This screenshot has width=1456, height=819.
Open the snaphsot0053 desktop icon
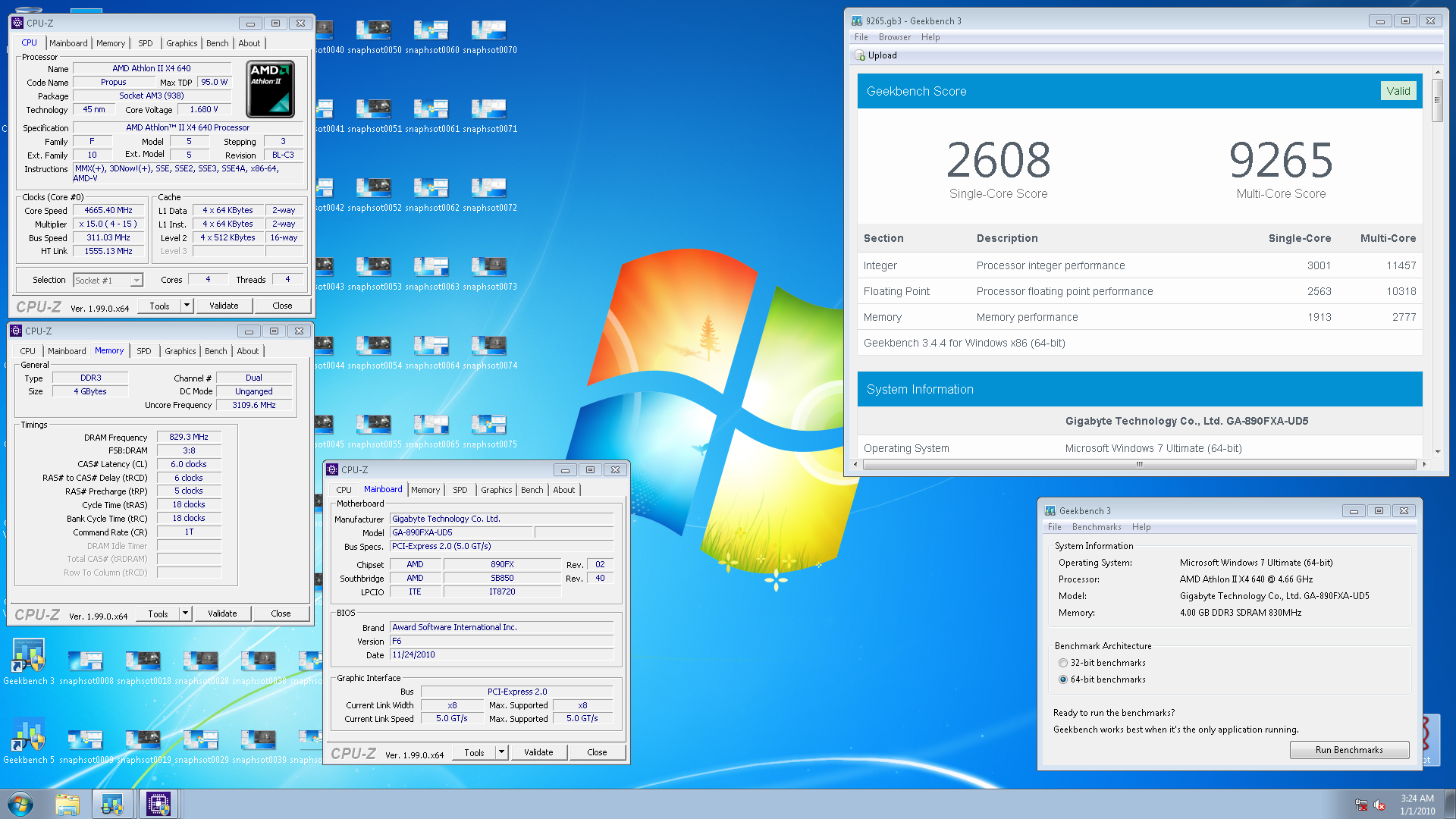(x=375, y=275)
